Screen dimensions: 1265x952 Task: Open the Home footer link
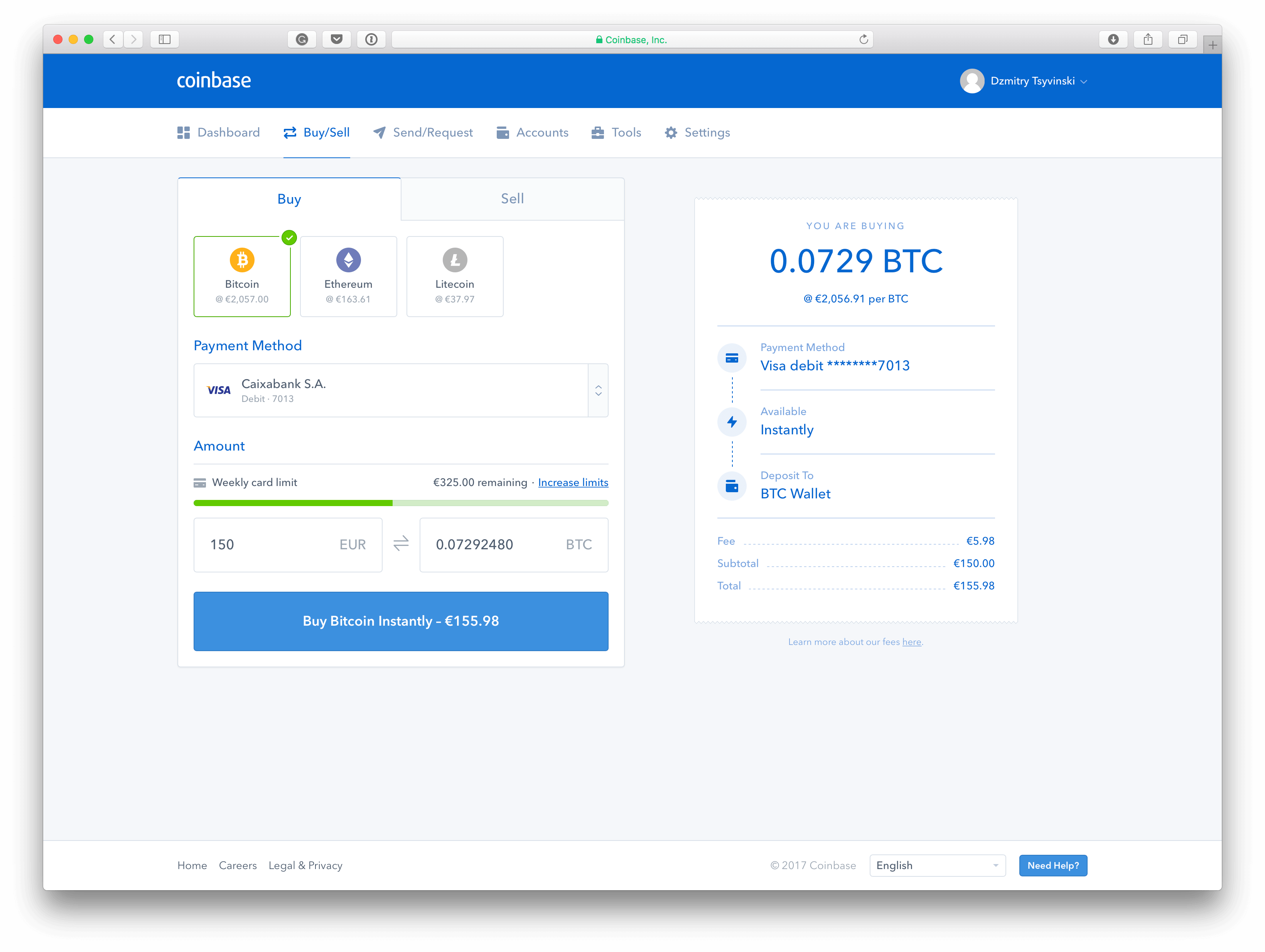point(192,865)
